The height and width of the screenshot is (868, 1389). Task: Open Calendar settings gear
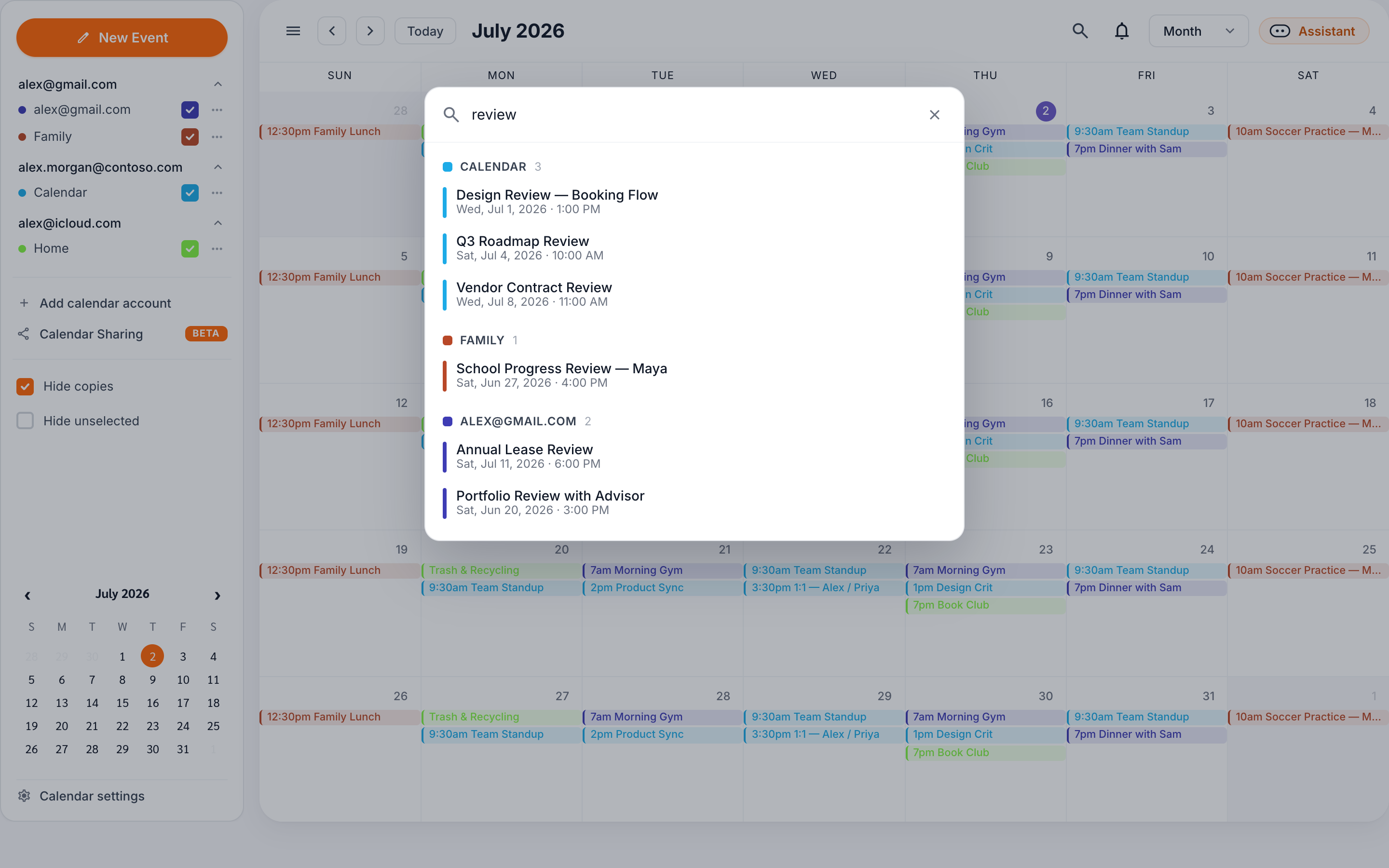click(24, 796)
